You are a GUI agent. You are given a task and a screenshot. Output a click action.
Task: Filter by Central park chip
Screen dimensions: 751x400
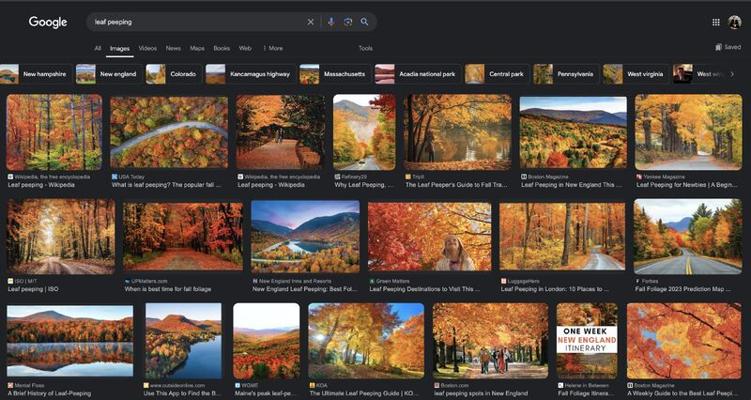click(x=497, y=74)
